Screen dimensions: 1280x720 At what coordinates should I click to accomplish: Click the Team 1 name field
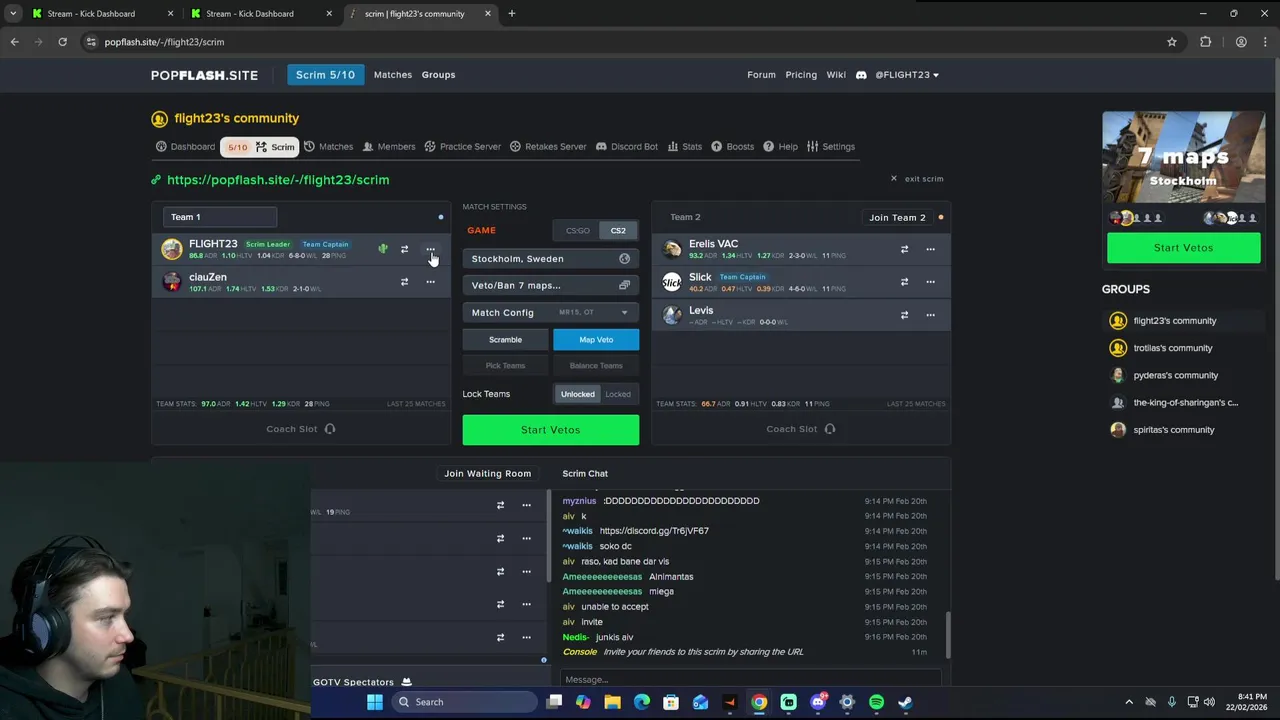click(x=220, y=217)
